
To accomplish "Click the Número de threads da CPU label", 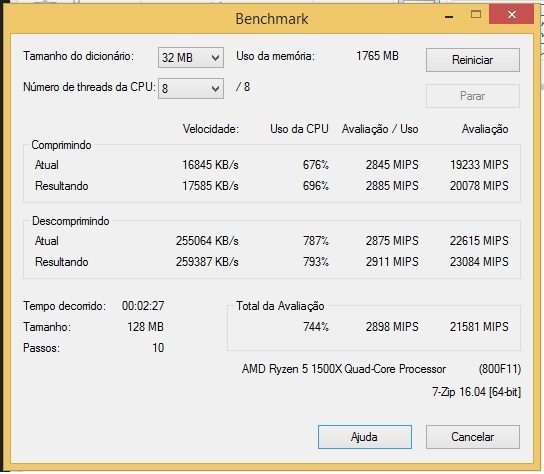I will click(x=89, y=87).
